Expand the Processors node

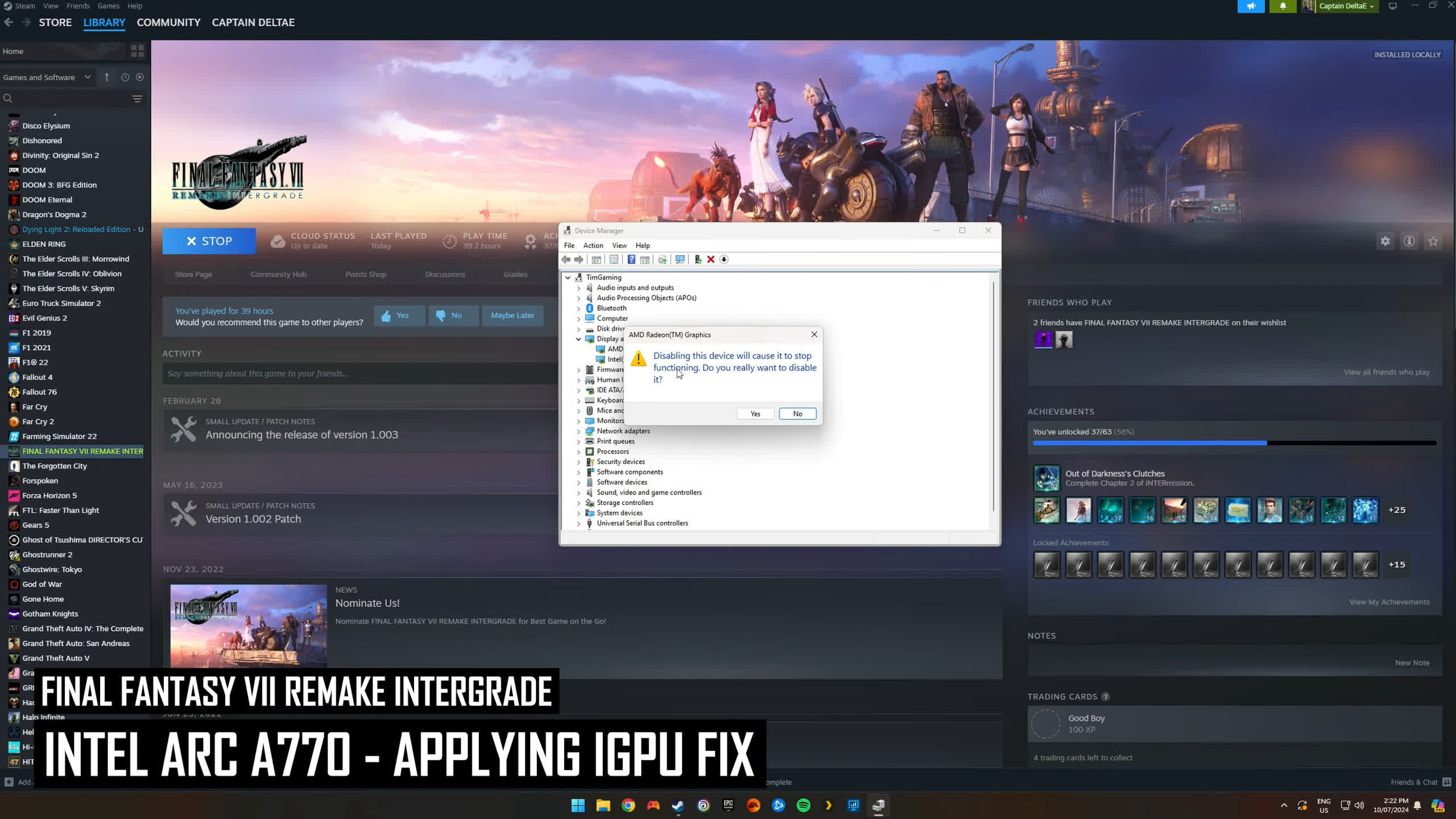pyautogui.click(x=578, y=452)
